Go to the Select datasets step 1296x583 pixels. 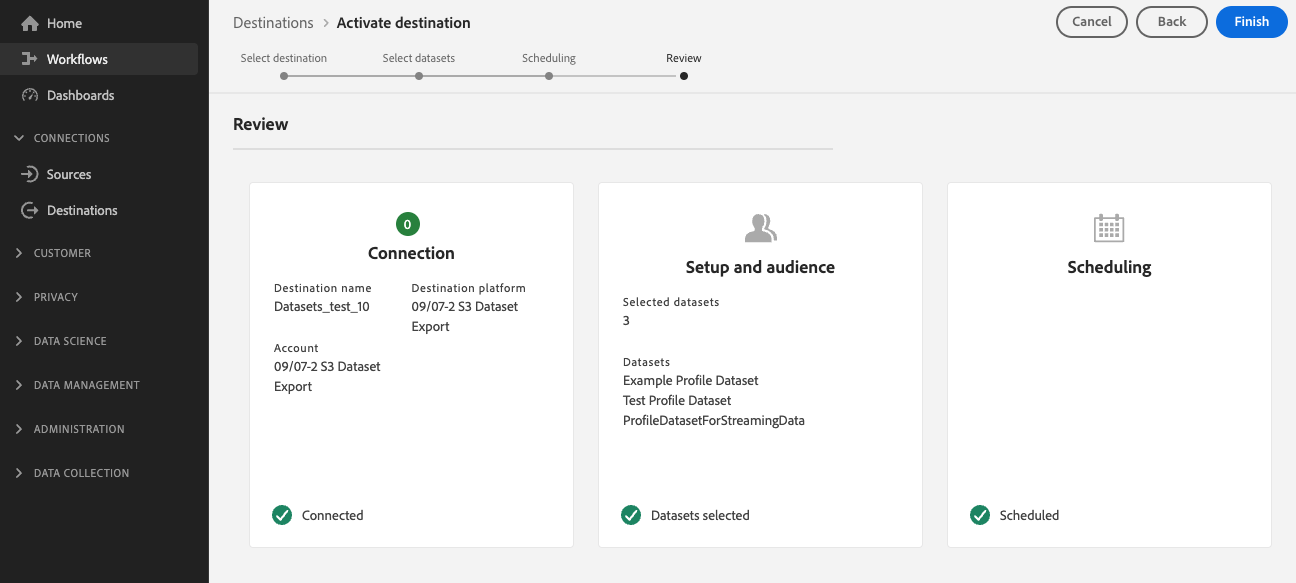[419, 75]
